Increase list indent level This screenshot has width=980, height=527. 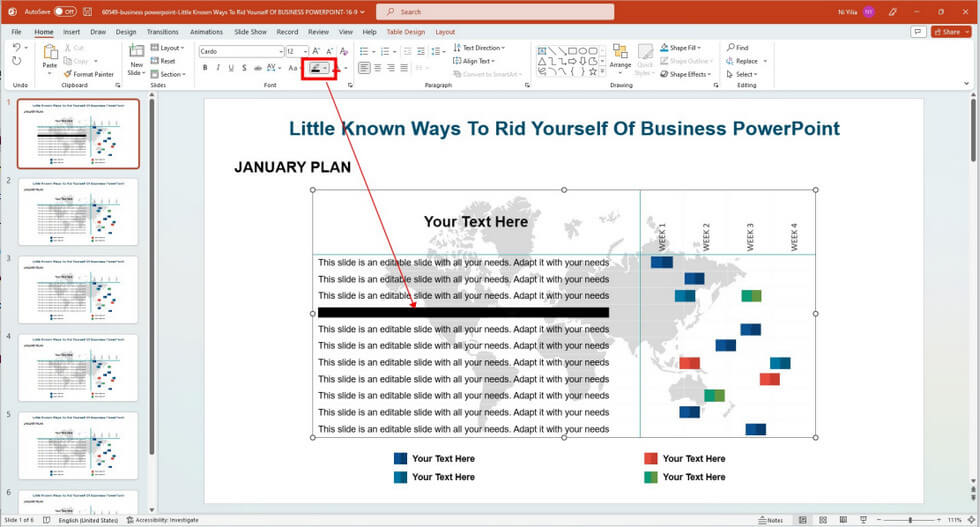421,51
